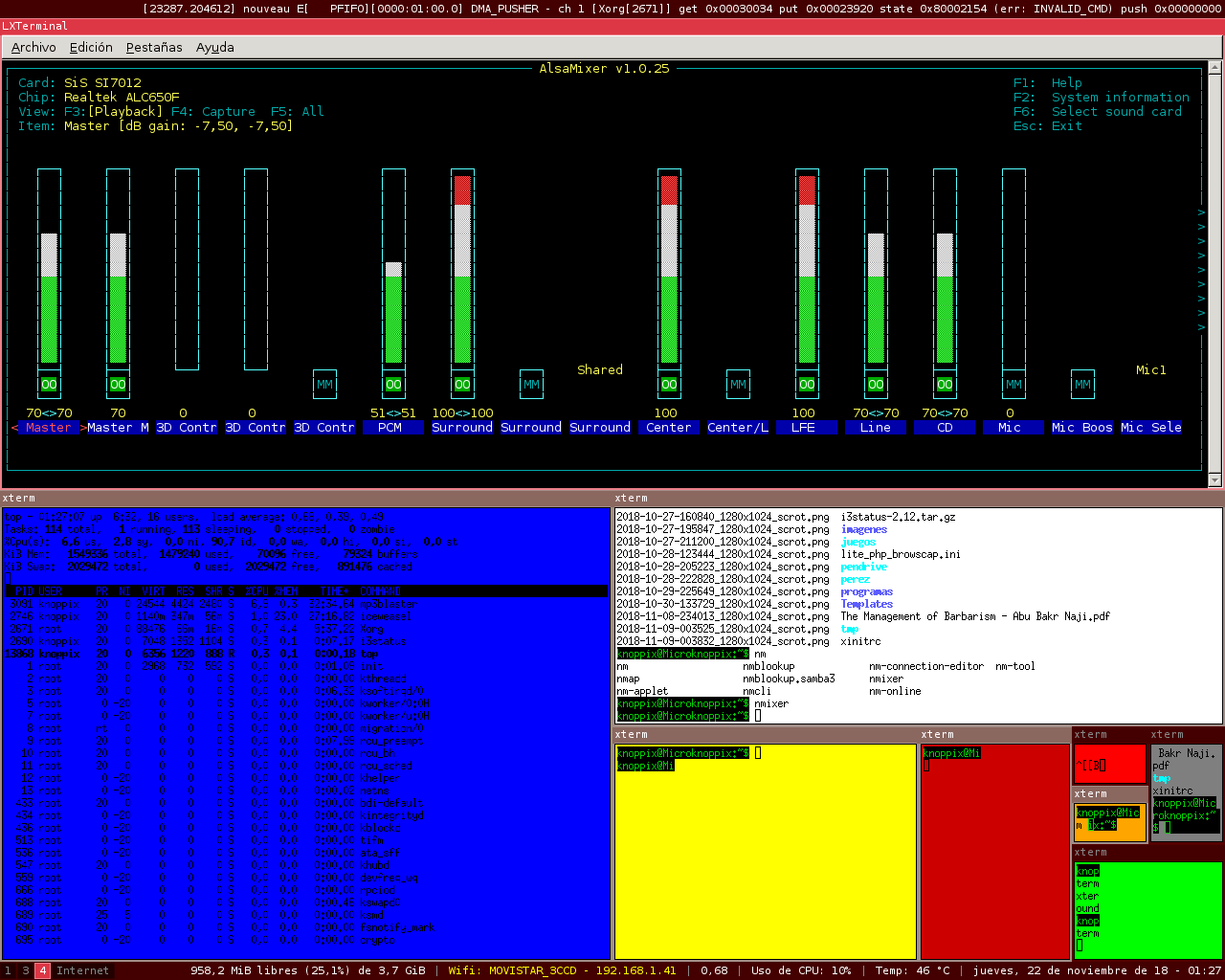The height and width of the screenshot is (980, 1225).
Task: Click the Uso de CPU status entry
Action: coord(801,971)
